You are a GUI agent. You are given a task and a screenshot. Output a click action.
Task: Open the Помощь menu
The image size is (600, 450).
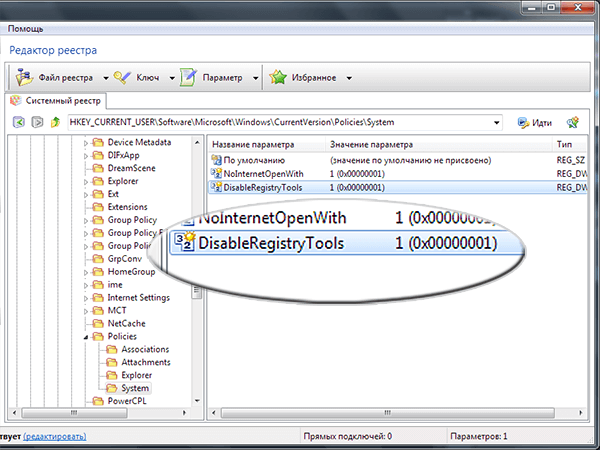pyautogui.click(x=25, y=29)
